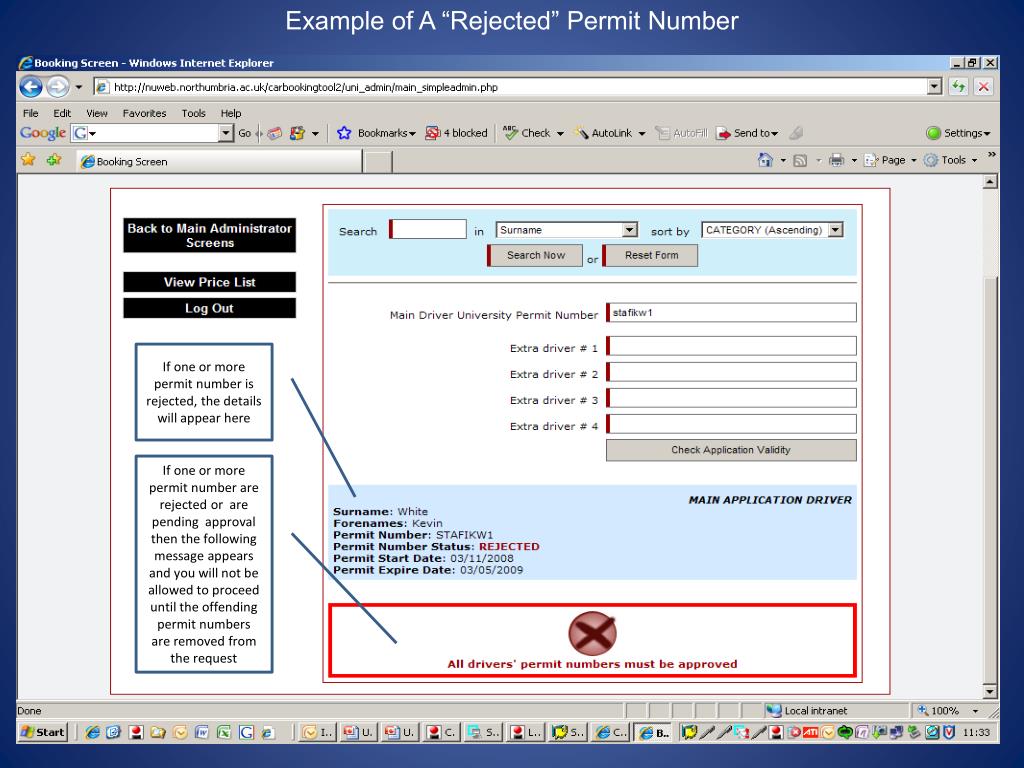Expand the command bar chevron overflow

(991, 155)
